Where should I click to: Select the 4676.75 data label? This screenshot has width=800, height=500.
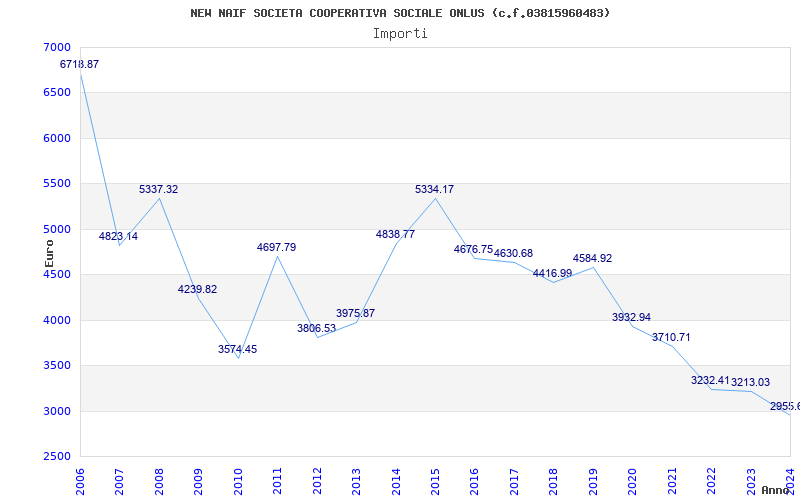pyautogui.click(x=473, y=249)
